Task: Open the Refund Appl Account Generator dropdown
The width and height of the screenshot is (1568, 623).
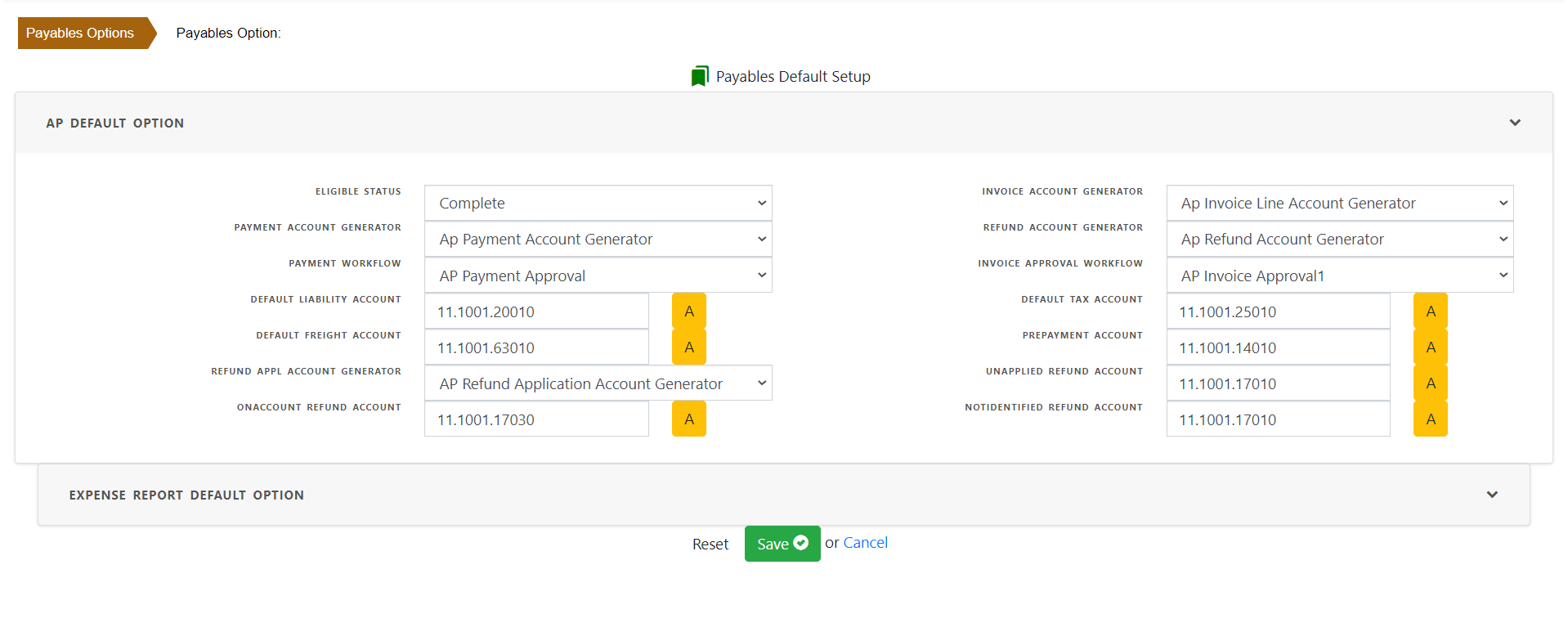Action: tap(598, 383)
